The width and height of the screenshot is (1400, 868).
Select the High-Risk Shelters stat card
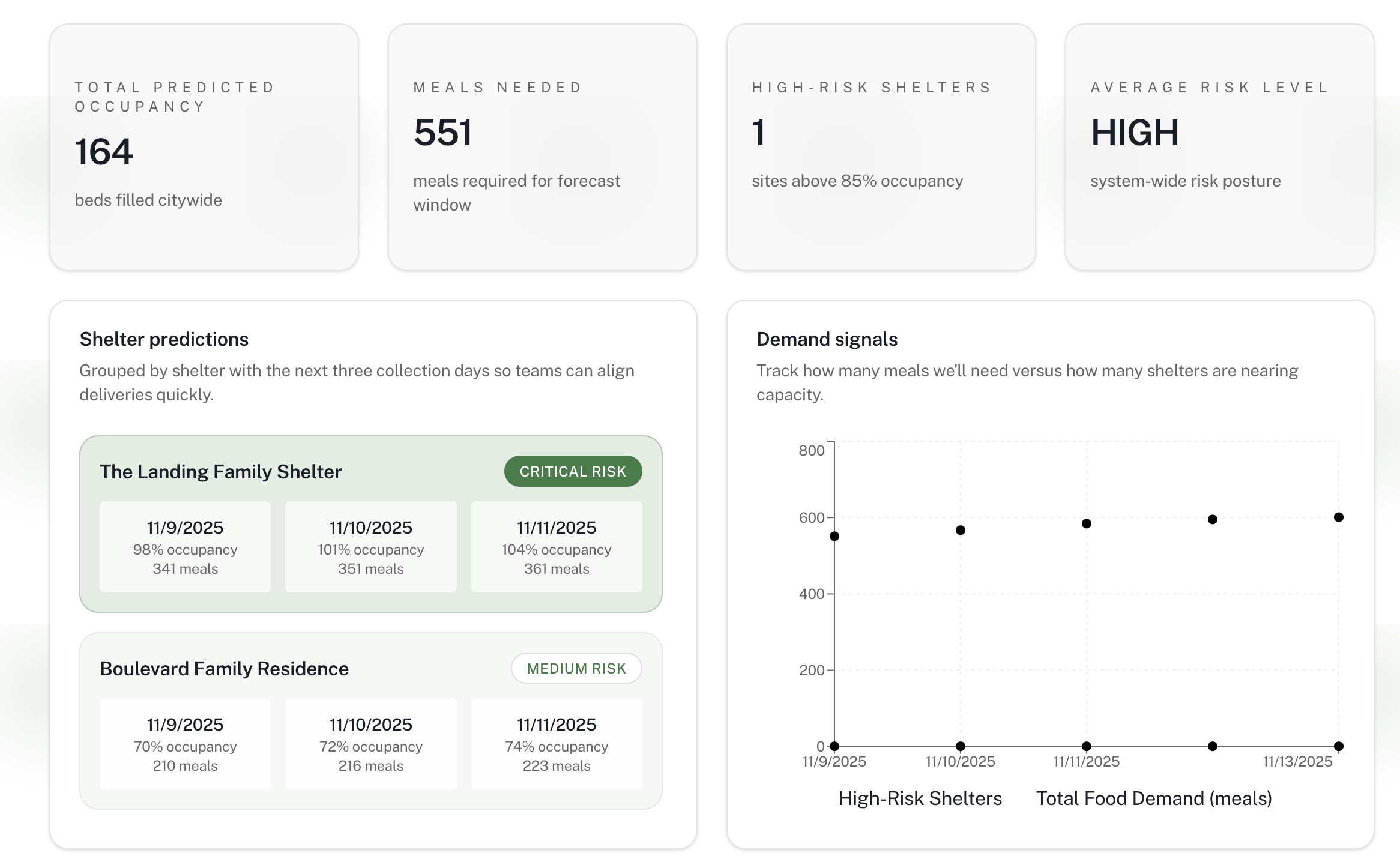[x=881, y=147]
